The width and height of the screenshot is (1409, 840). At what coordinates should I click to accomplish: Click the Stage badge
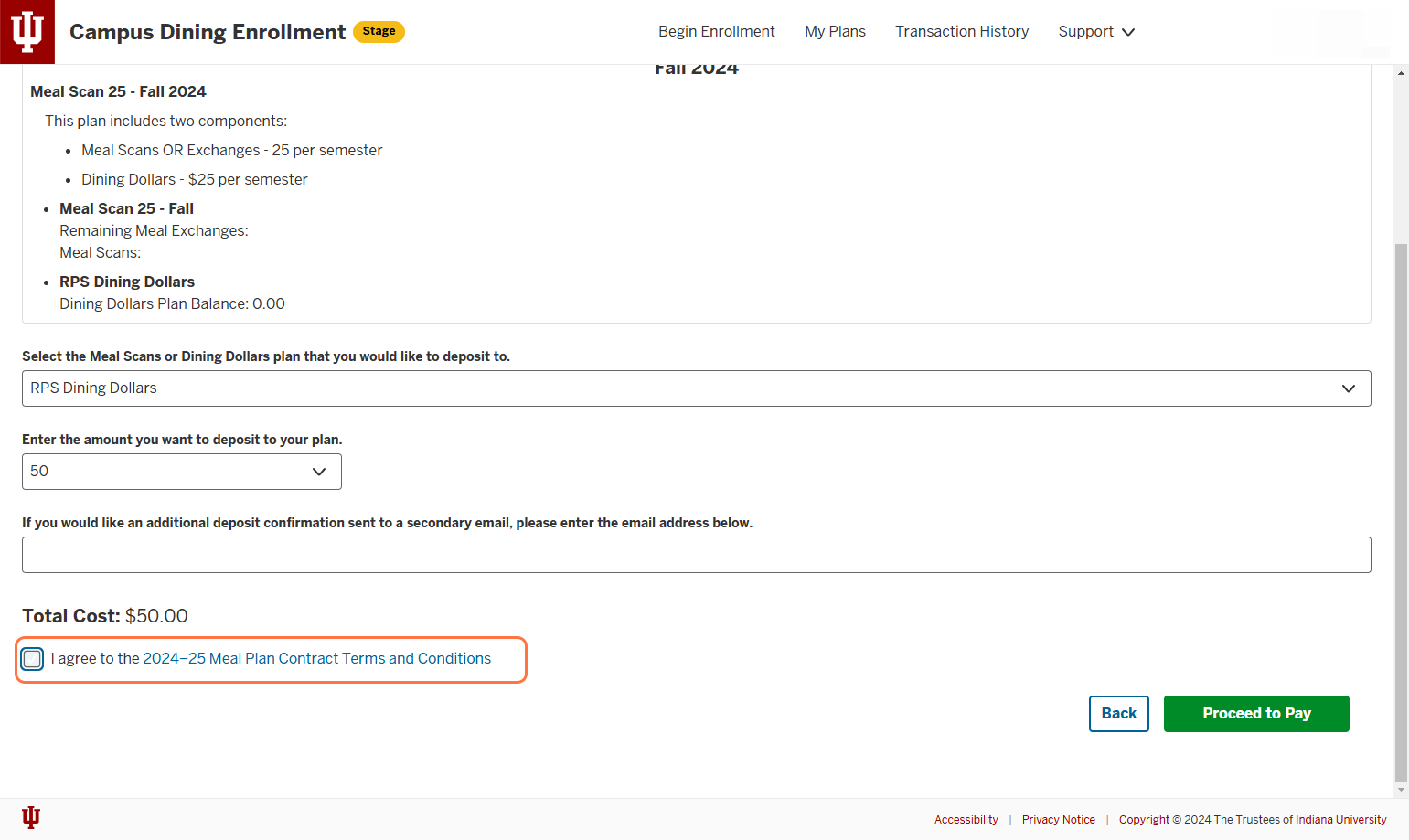point(379,32)
